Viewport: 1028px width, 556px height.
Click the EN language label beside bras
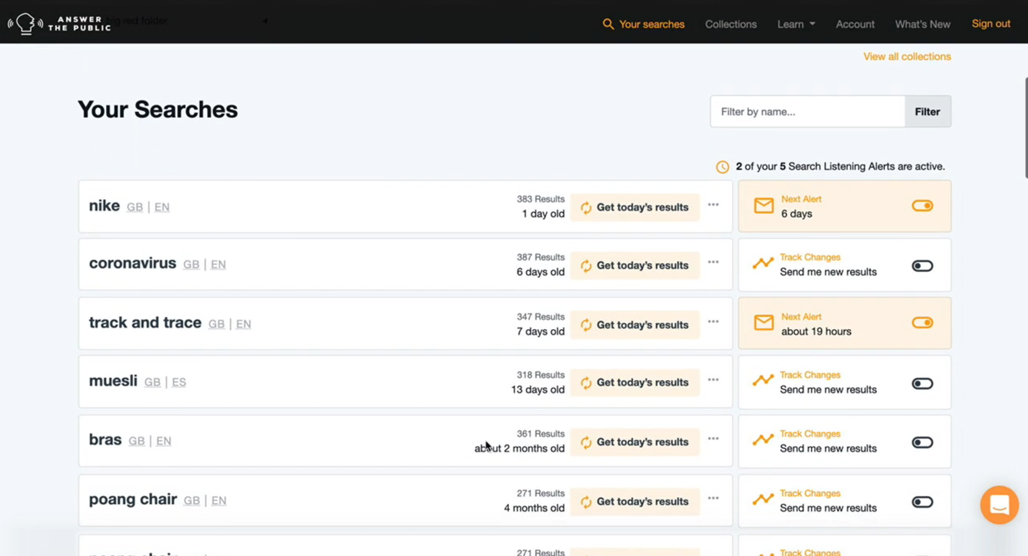tap(164, 441)
